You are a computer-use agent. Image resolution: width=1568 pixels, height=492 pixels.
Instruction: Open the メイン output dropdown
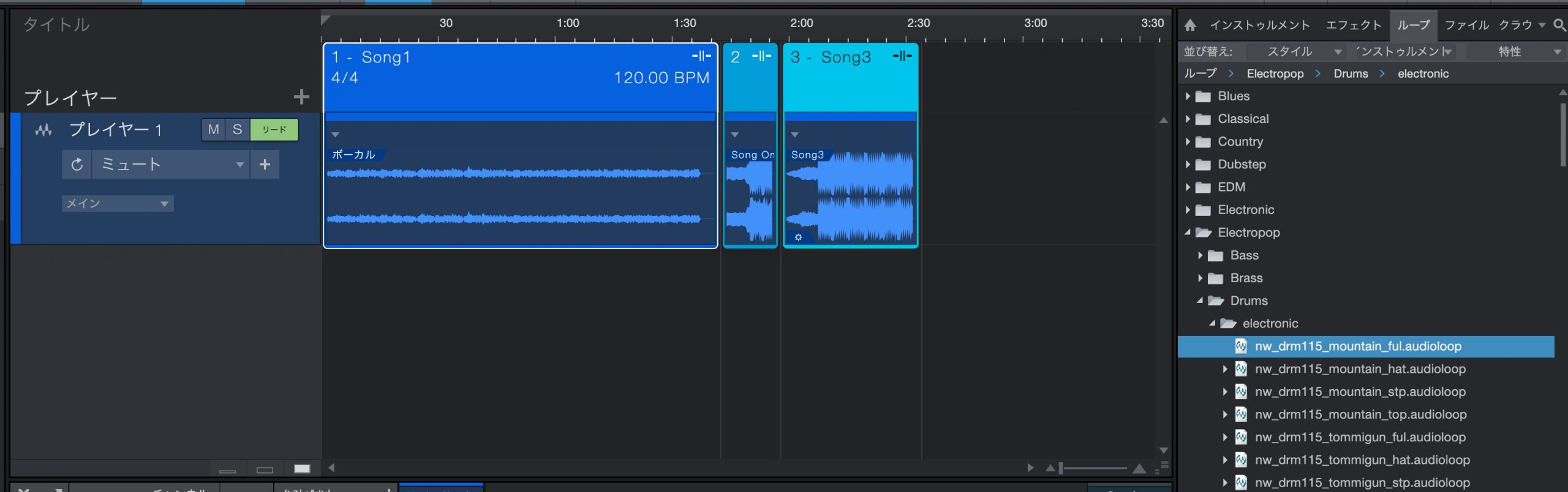click(118, 204)
